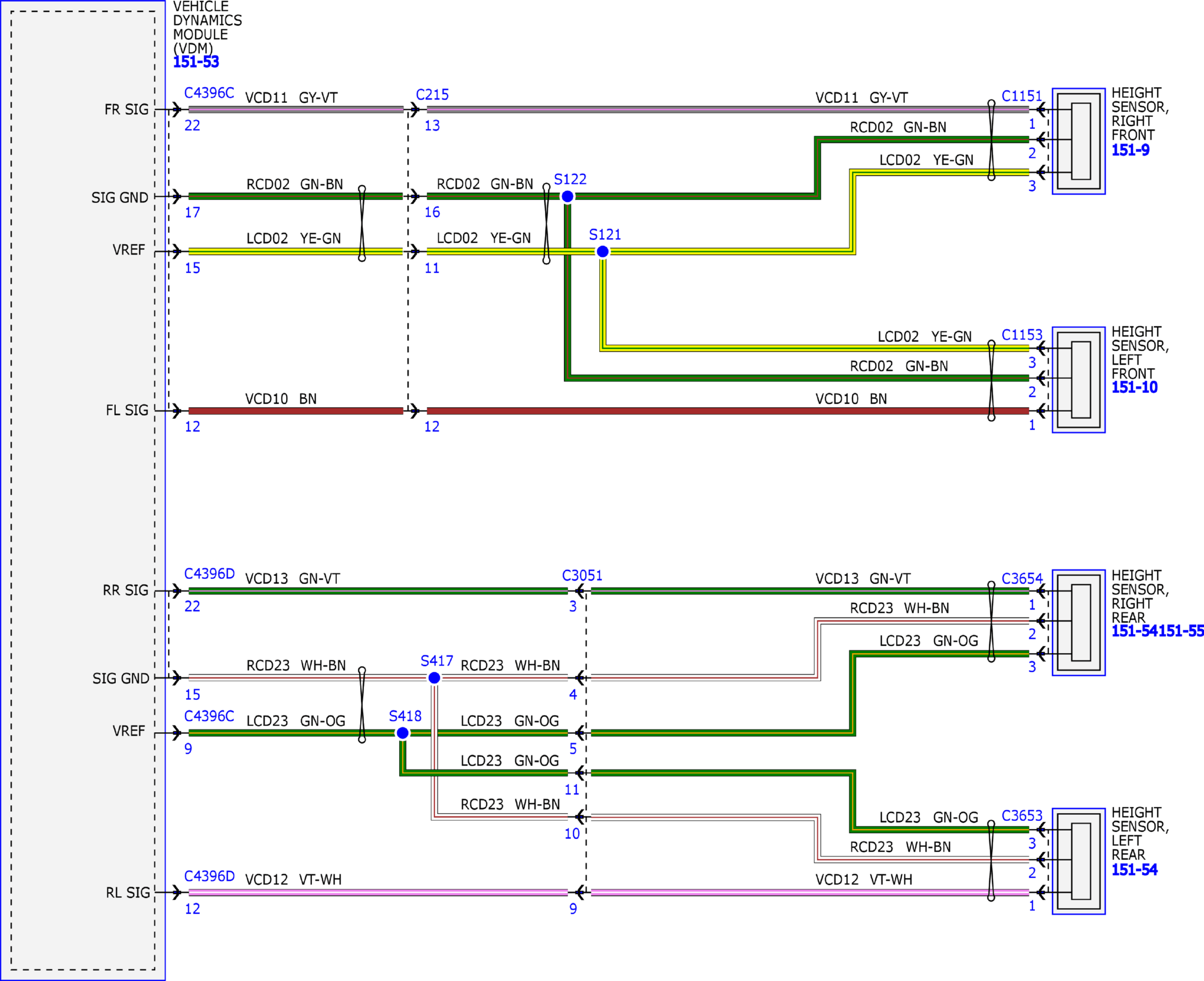Click the S121 splice dot
The image size is (1204, 981).
(x=603, y=252)
